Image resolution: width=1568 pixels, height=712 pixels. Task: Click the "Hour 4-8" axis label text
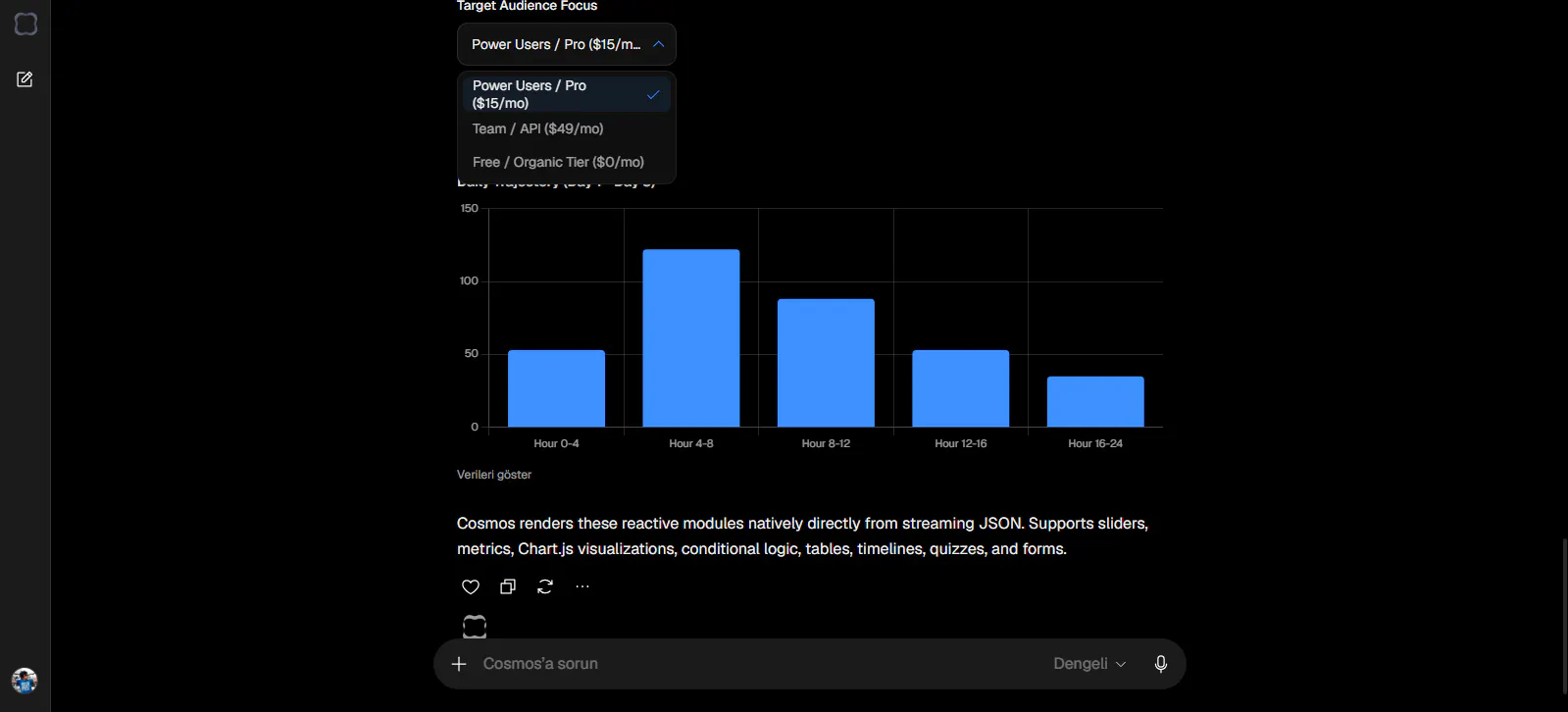(x=691, y=444)
